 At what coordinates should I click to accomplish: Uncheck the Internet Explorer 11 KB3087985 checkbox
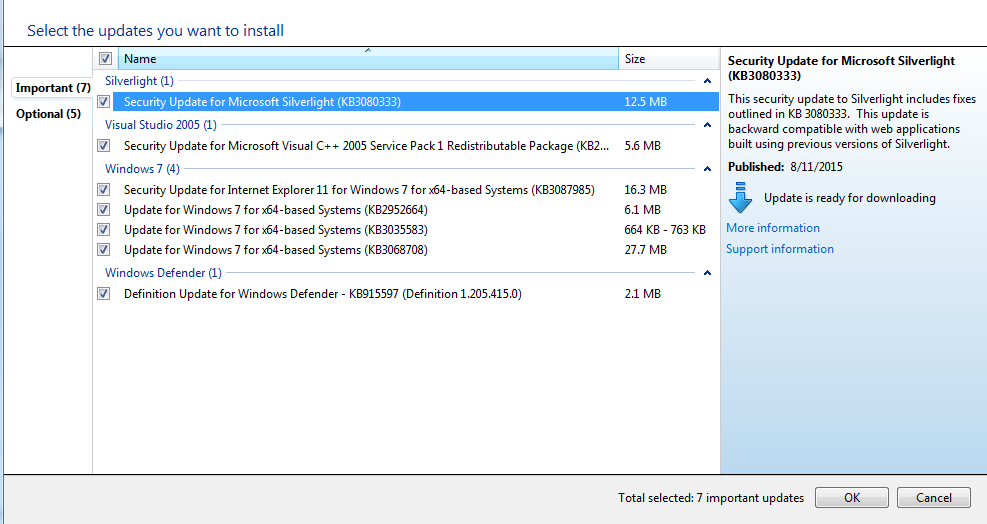click(x=104, y=190)
